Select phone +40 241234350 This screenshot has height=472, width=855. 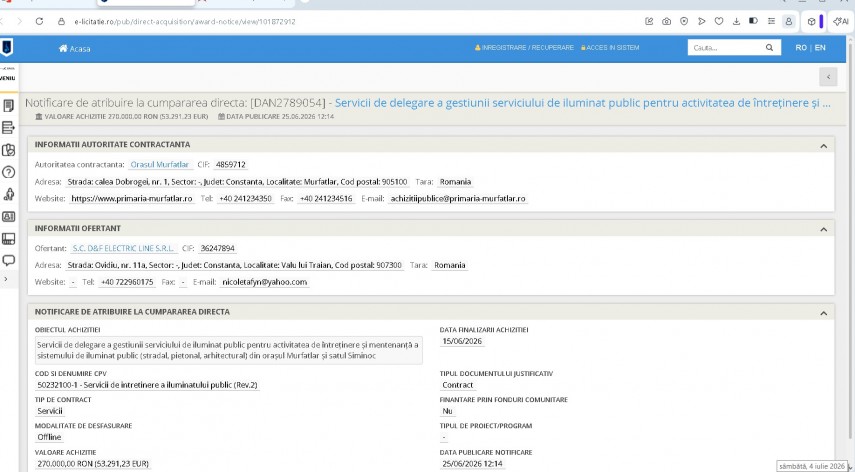tap(245, 198)
